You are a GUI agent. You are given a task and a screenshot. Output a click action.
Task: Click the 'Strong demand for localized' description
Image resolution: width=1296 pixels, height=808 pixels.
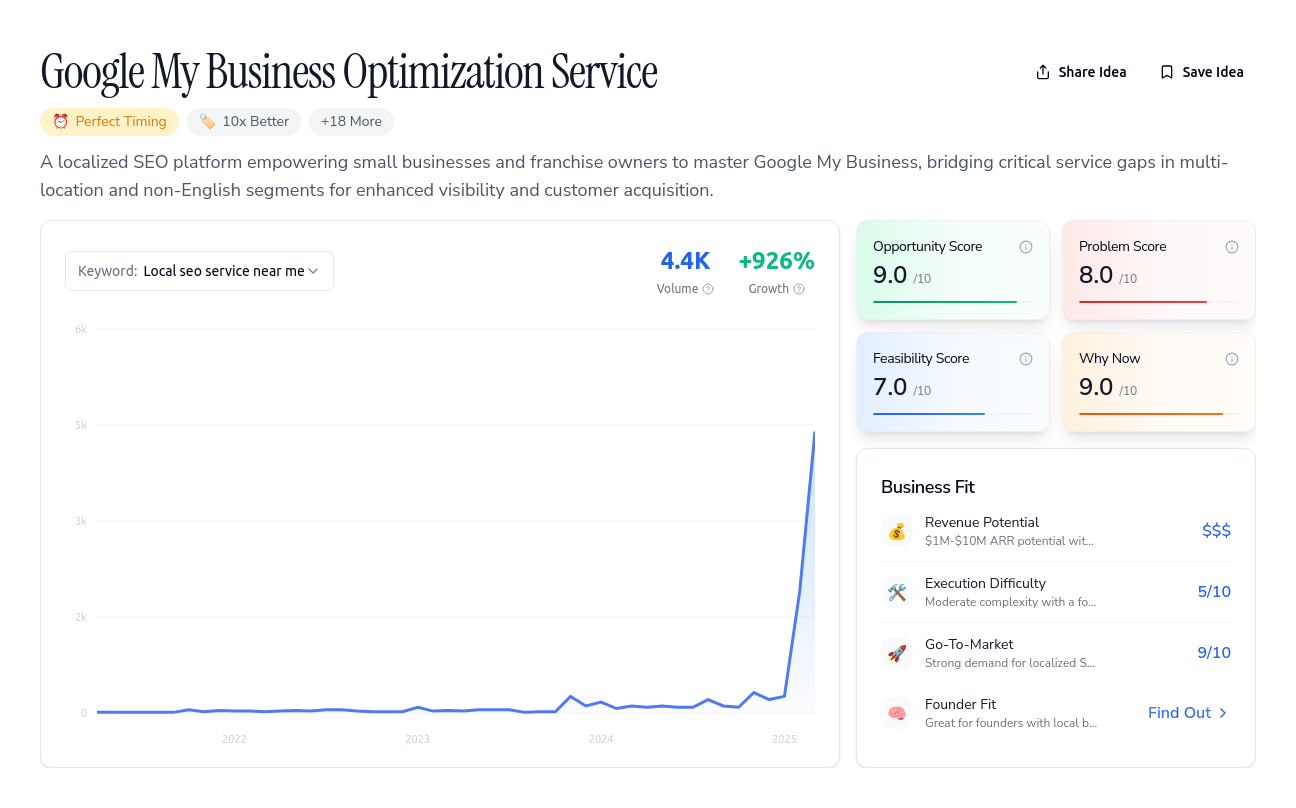1009,663
